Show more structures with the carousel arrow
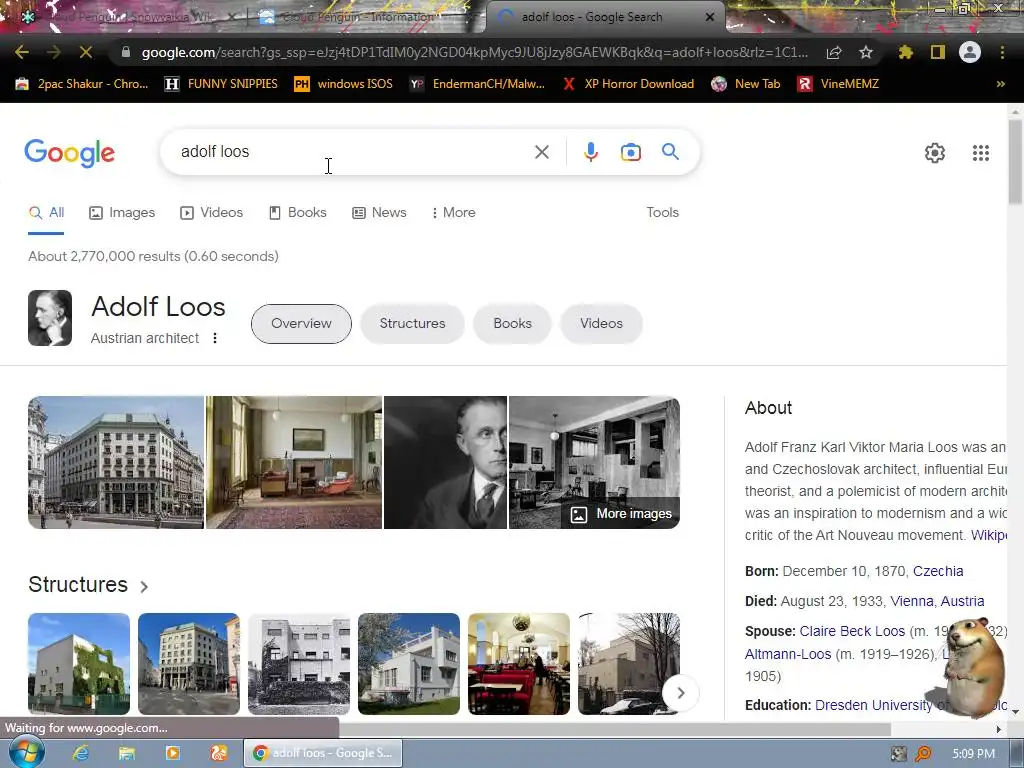This screenshot has width=1024, height=768. (680, 693)
